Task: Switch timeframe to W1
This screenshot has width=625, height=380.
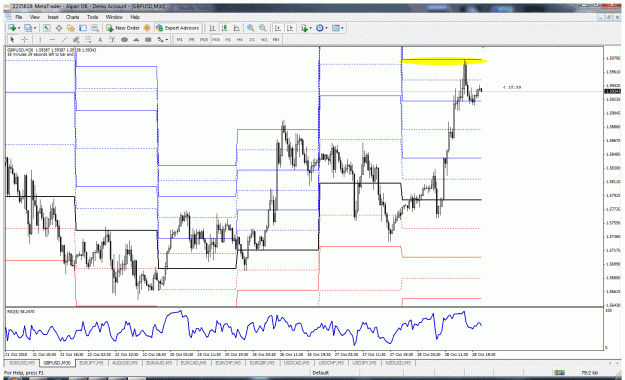Action: pos(264,39)
